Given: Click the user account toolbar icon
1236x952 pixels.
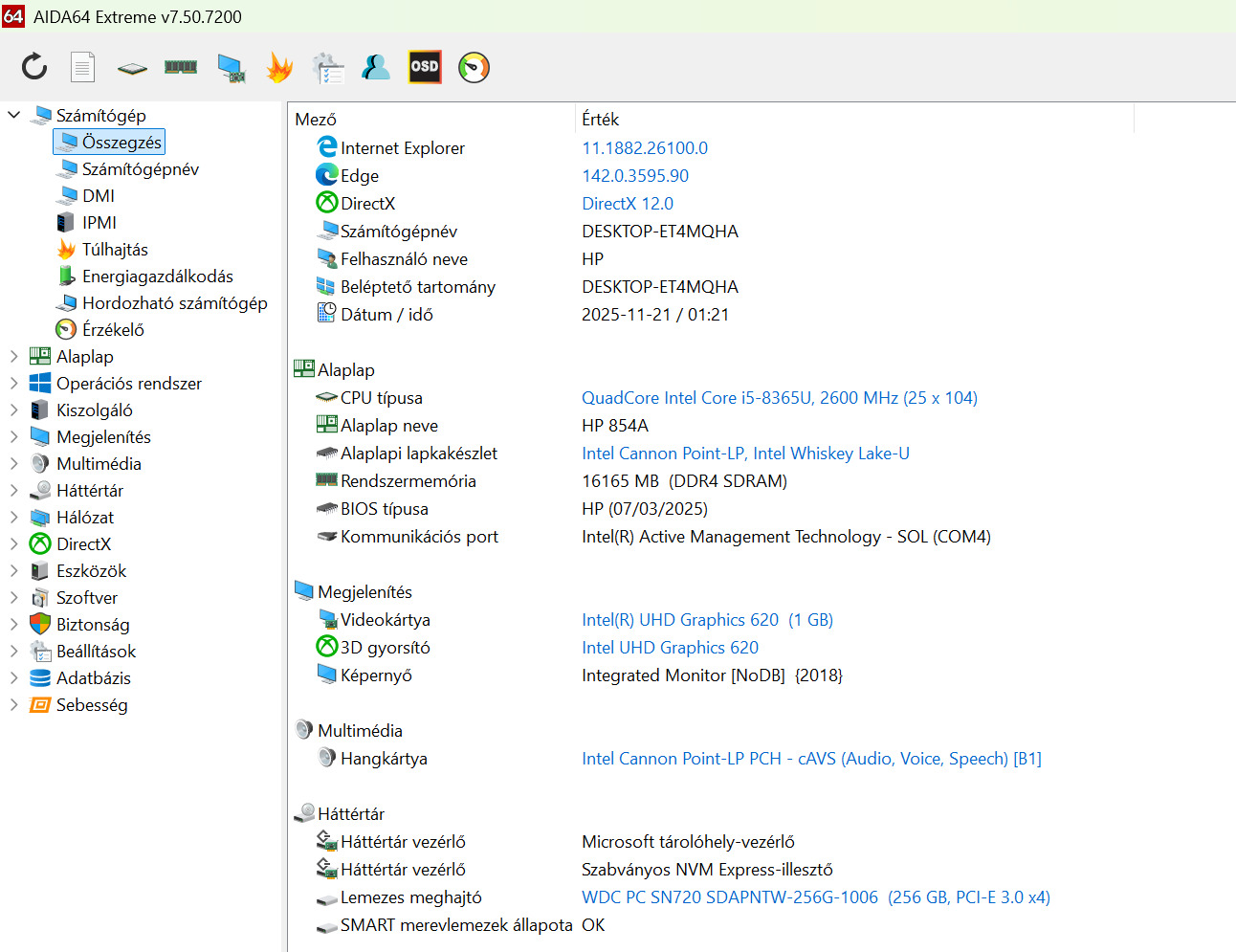Looking at the screenshot, I should pos(376,67).
